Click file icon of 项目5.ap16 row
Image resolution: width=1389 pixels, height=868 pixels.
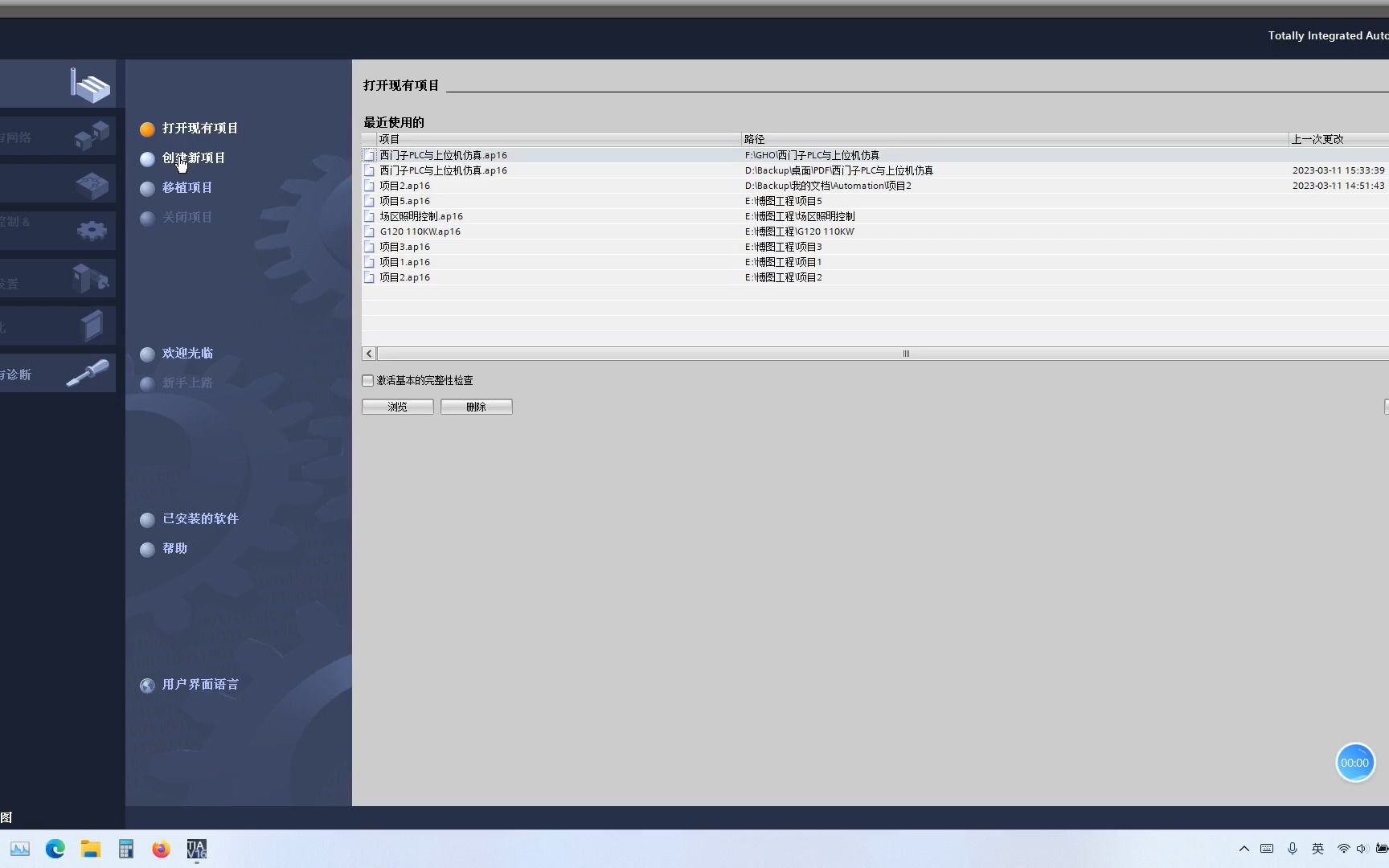tap(370, 201)
